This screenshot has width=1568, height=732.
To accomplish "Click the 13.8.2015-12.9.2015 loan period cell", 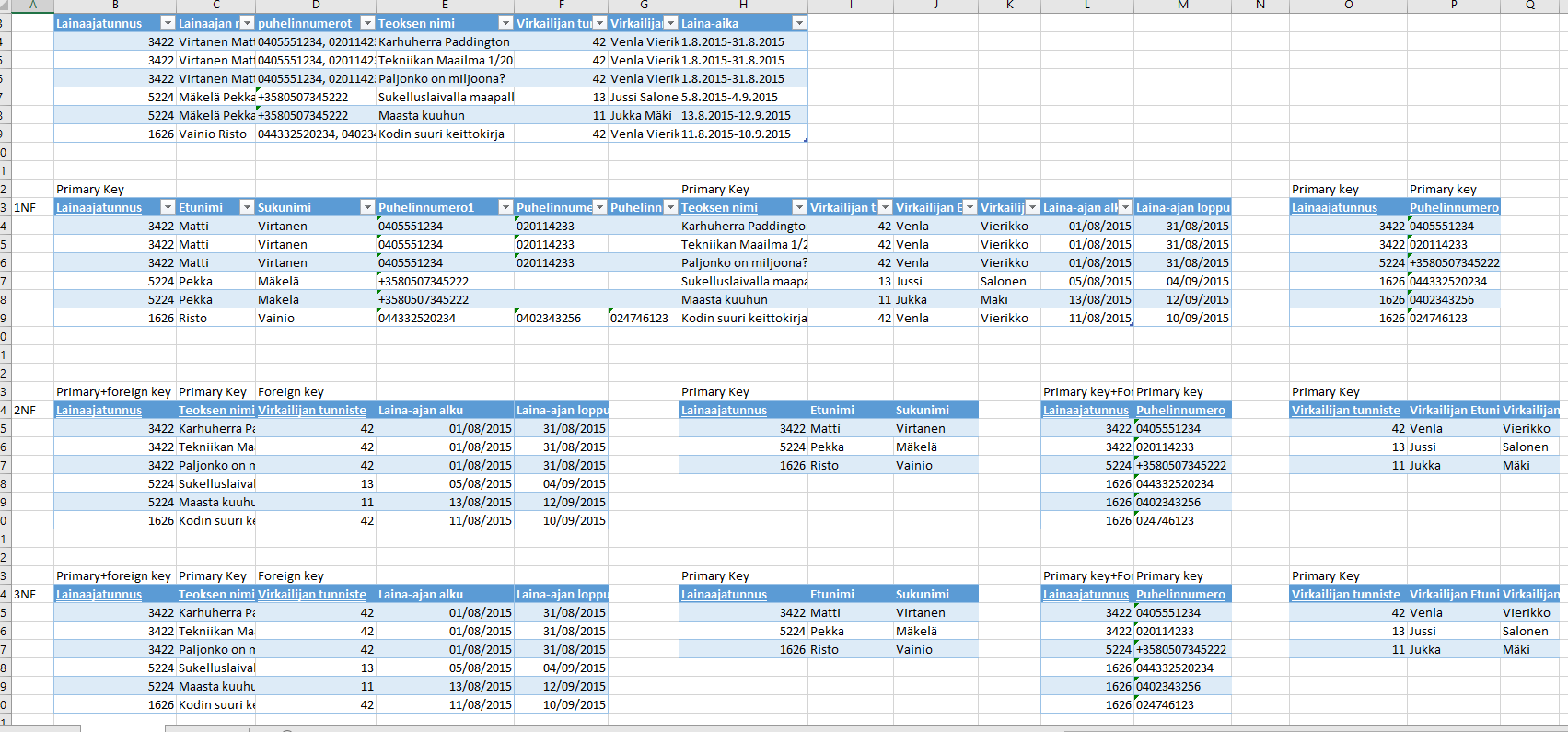I will pyautogui.click(x=742, y=115).
